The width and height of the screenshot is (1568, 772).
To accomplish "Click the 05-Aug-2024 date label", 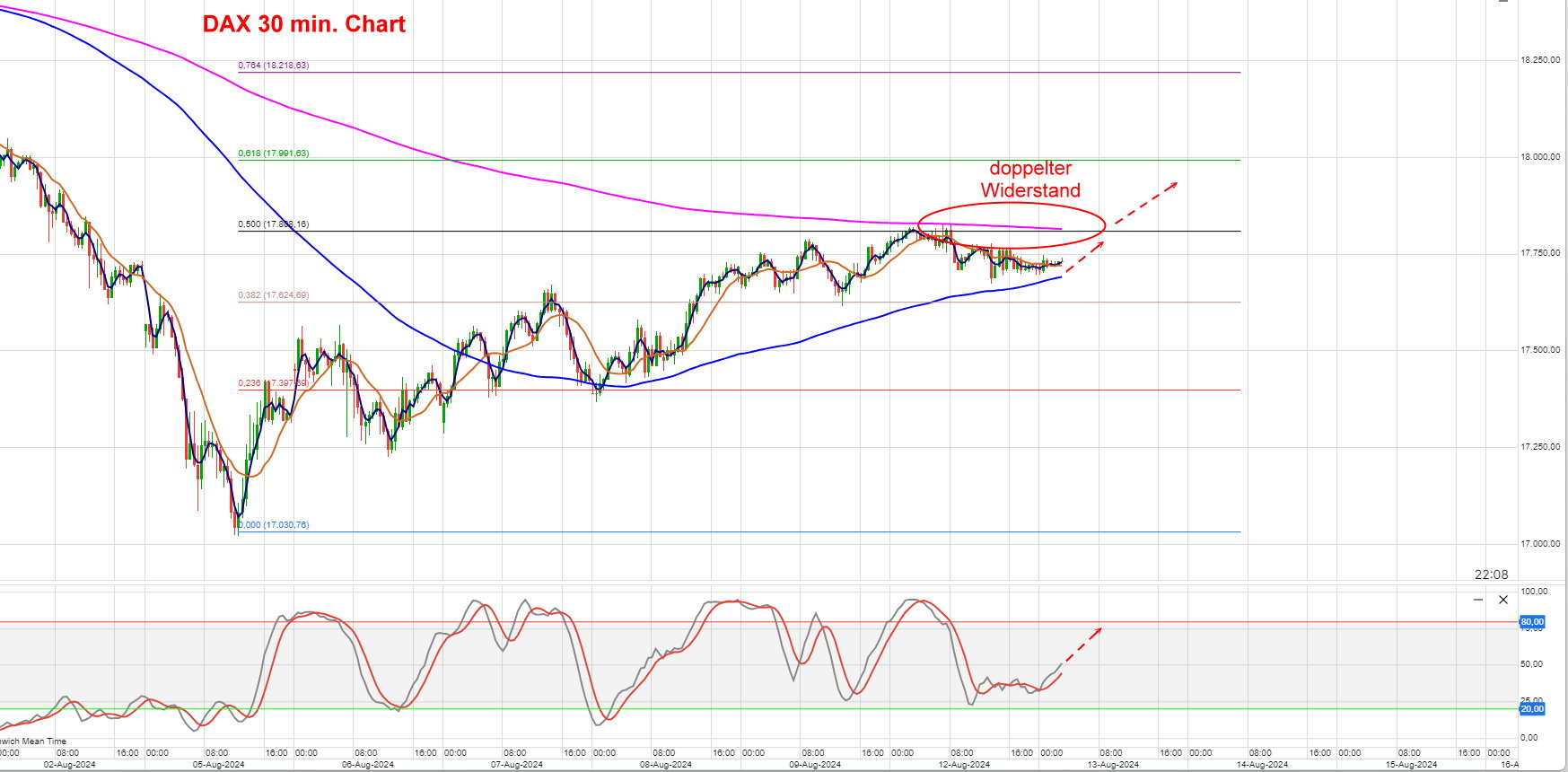I will click(219, 765).
